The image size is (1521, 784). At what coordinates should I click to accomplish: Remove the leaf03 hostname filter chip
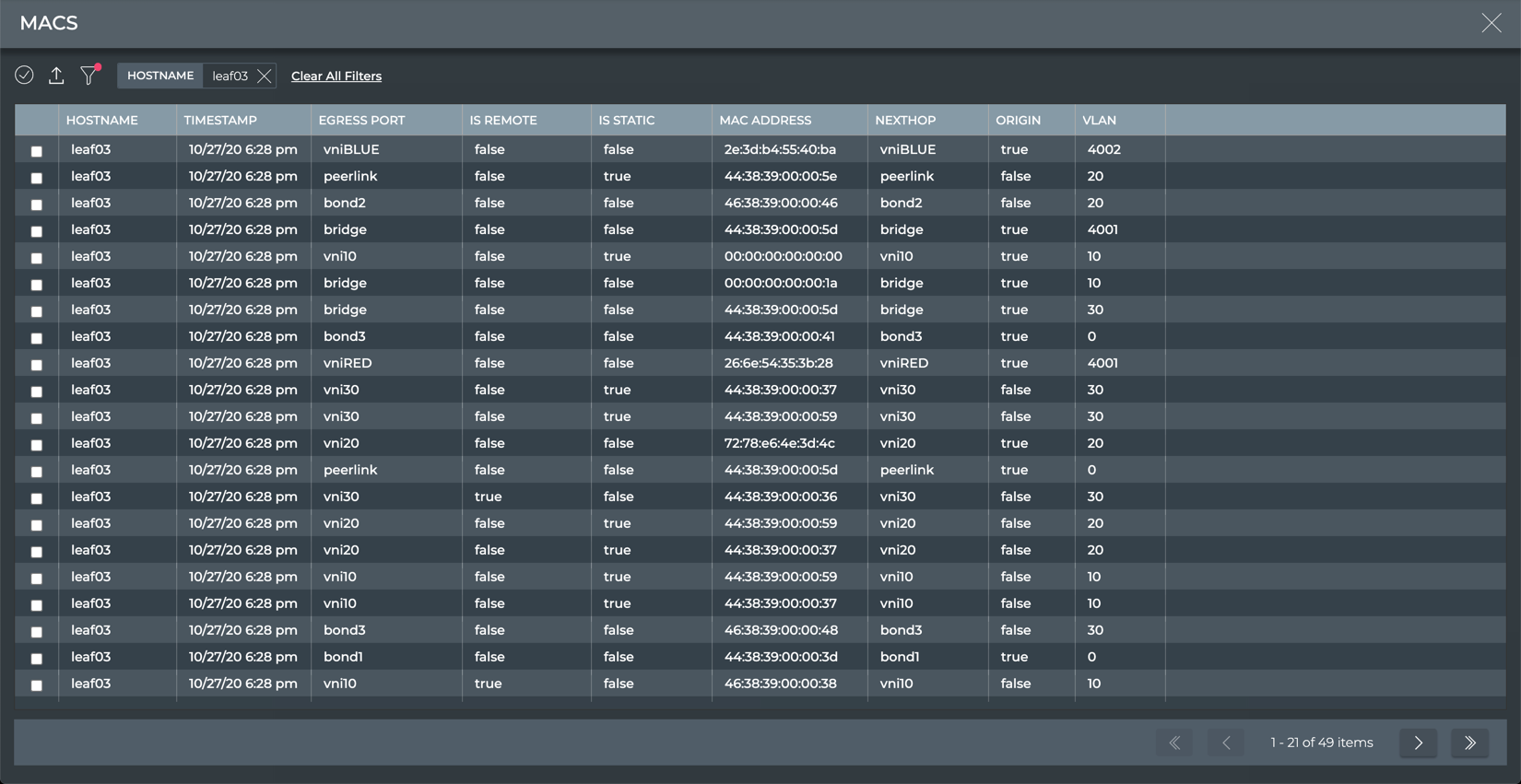265,76
